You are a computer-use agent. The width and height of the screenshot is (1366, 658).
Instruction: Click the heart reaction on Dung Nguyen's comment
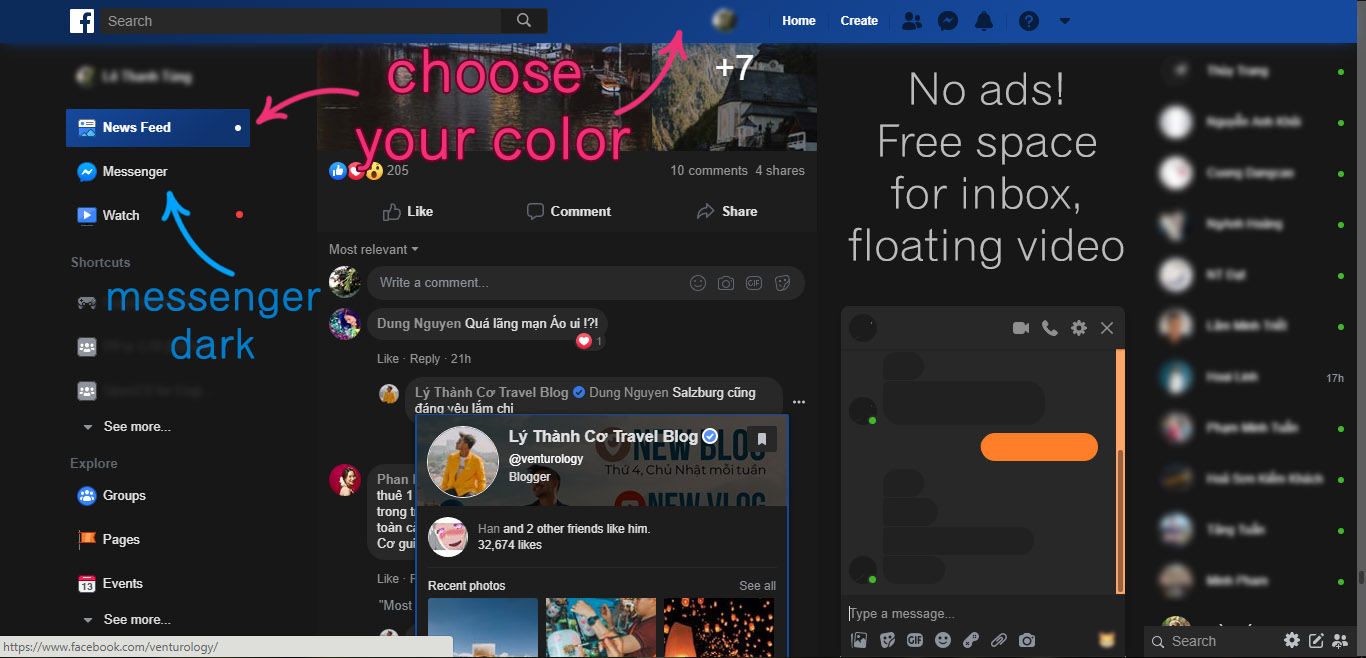[584, 341]
